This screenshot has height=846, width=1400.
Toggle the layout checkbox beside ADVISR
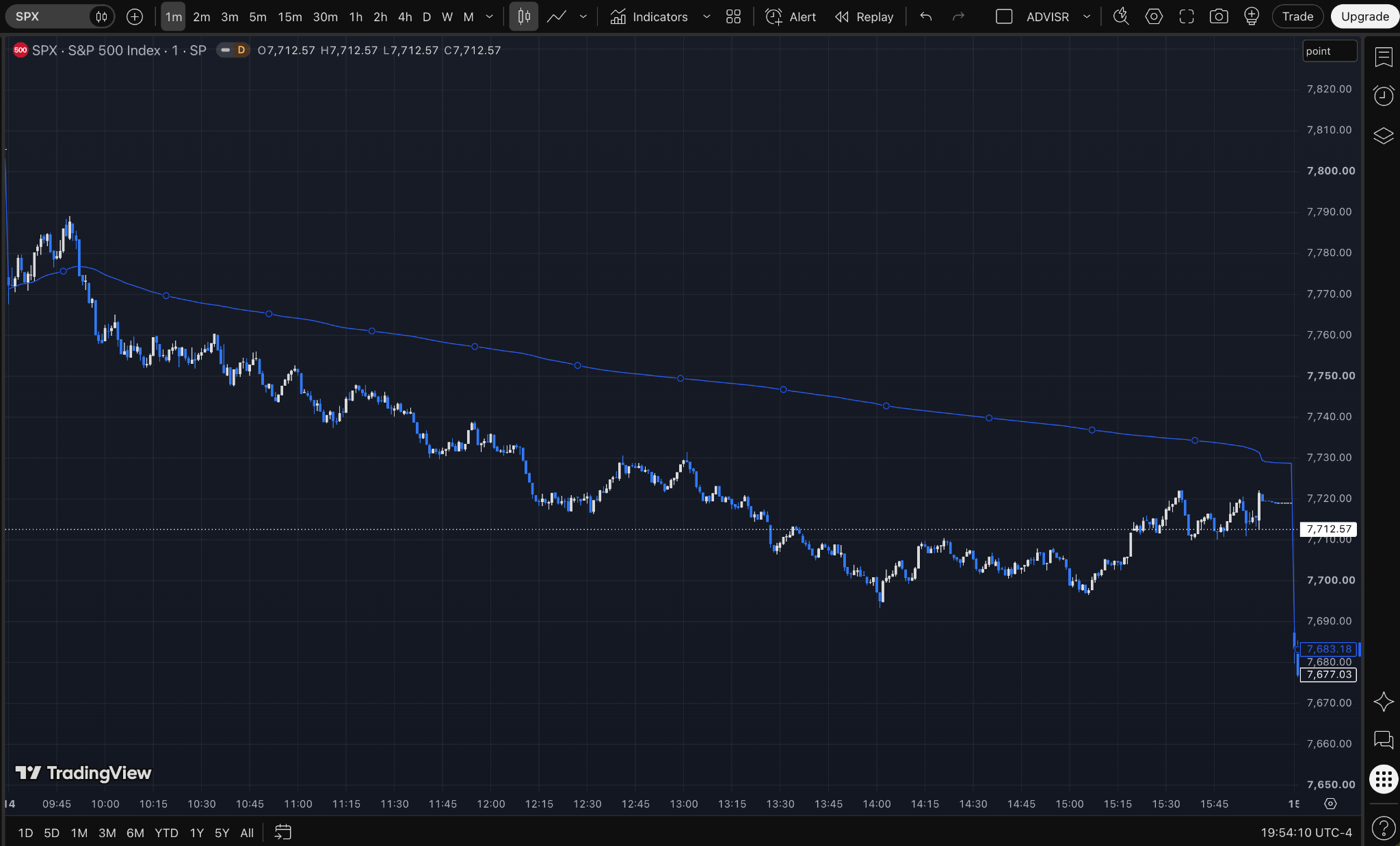coord(1004,16)
